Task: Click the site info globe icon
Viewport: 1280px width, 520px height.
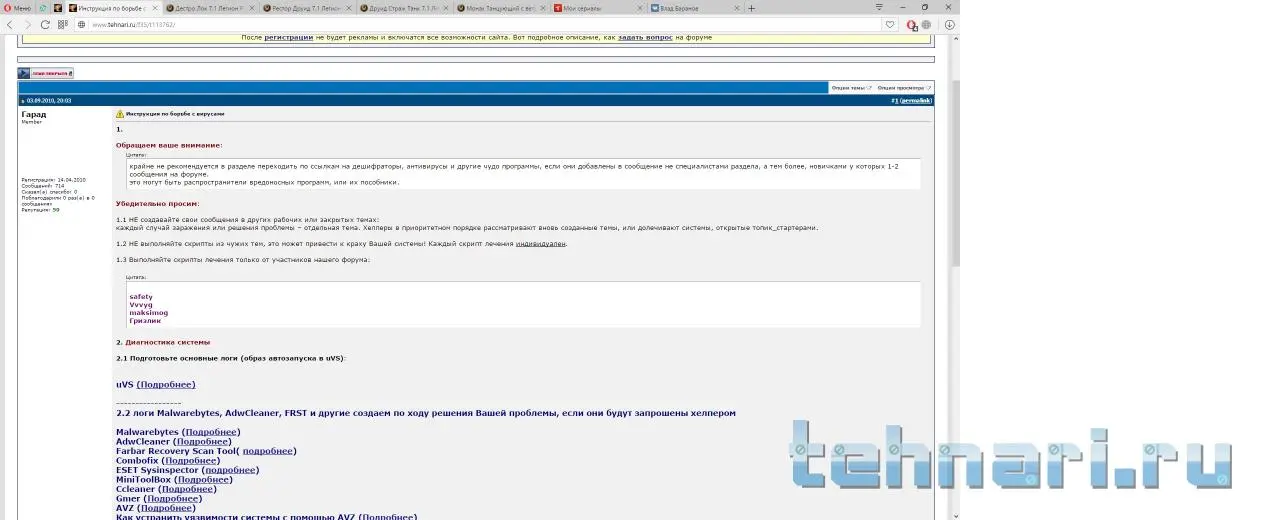Action: pos(82,25)
